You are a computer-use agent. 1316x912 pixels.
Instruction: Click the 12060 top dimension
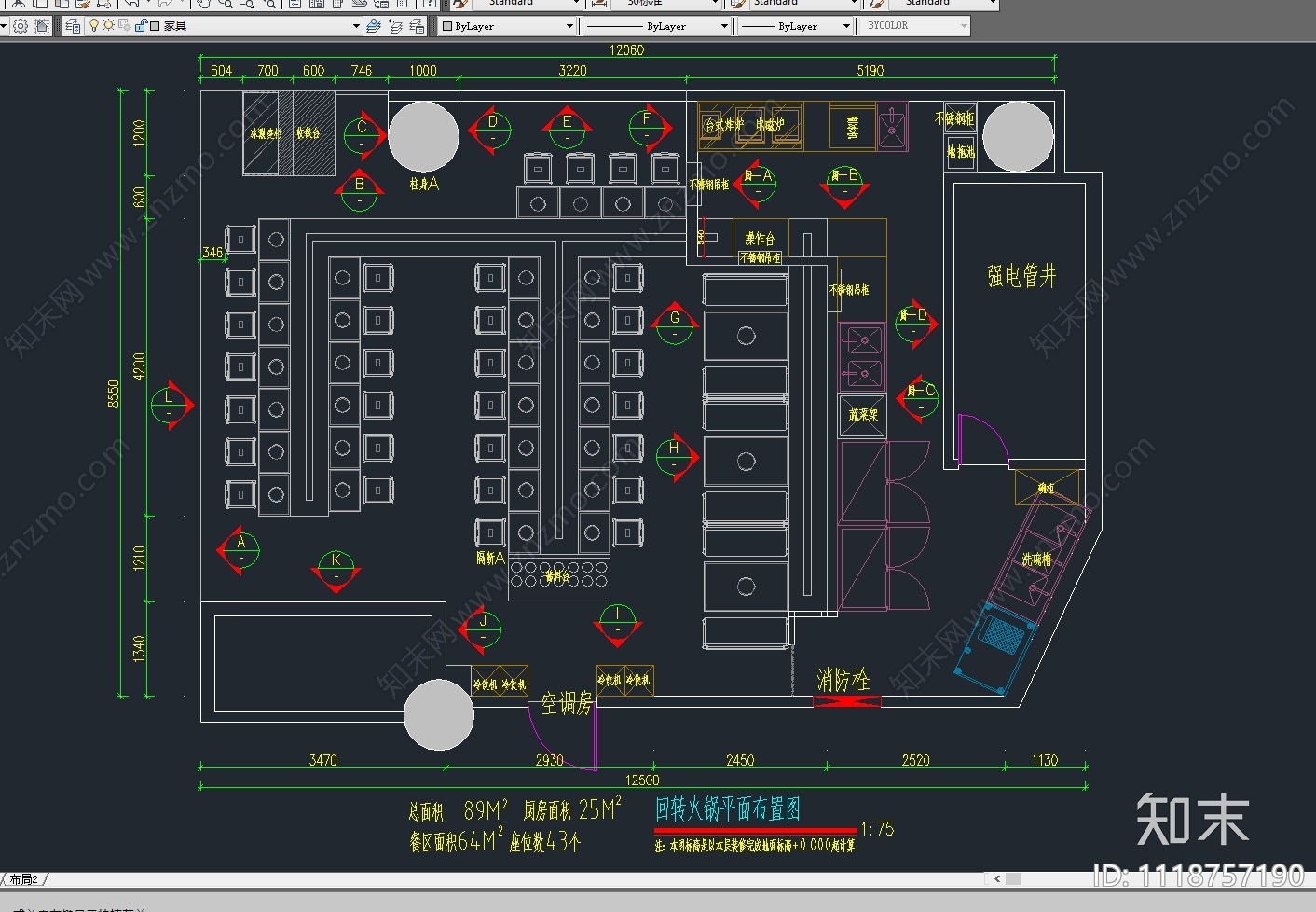626,50
